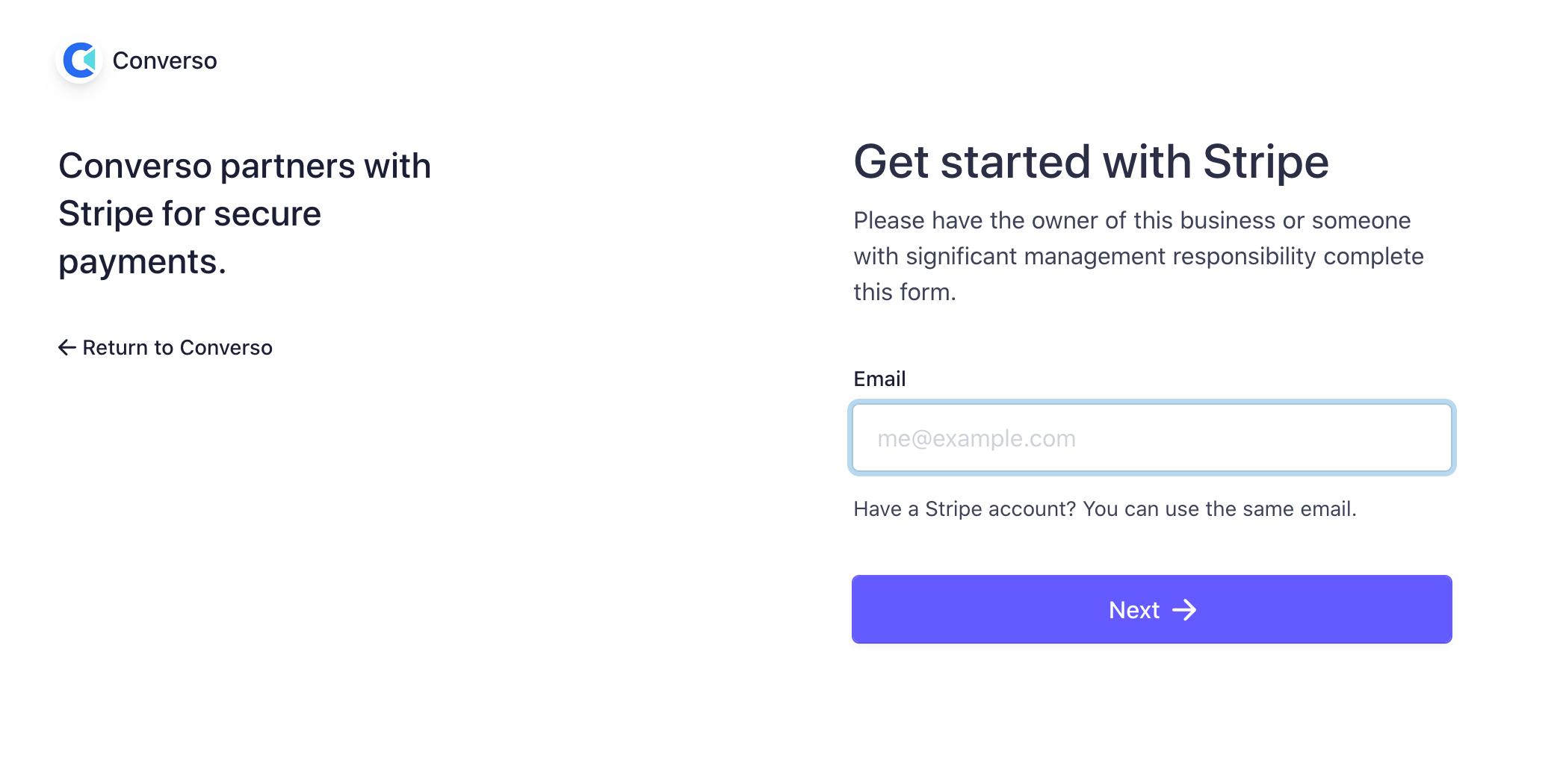
Task: Click the 'Get started with Stripe' heading
Action: (x=1091, y=161)
